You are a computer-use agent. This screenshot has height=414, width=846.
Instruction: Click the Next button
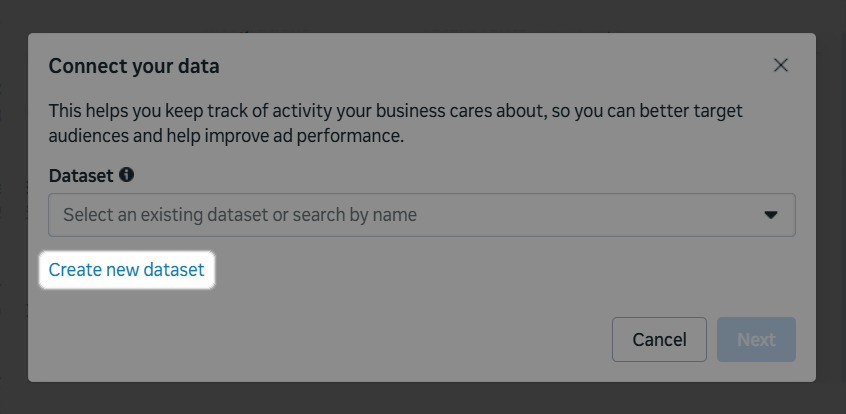click(x=756, y=340)
